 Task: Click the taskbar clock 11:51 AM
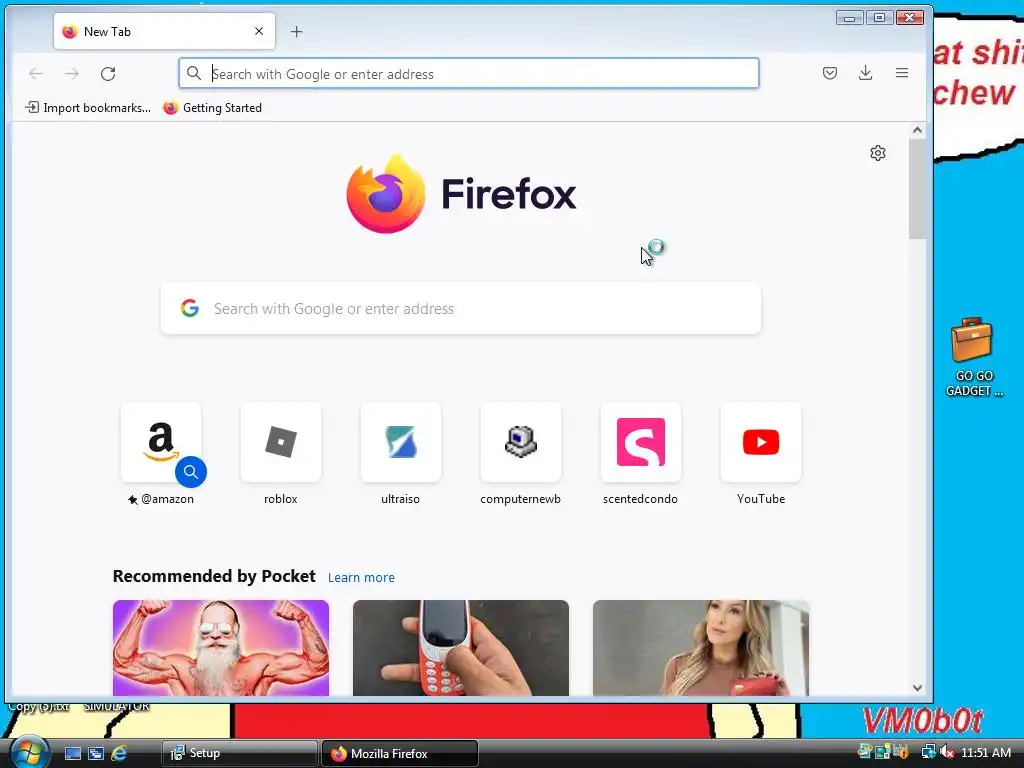point(986,752)
